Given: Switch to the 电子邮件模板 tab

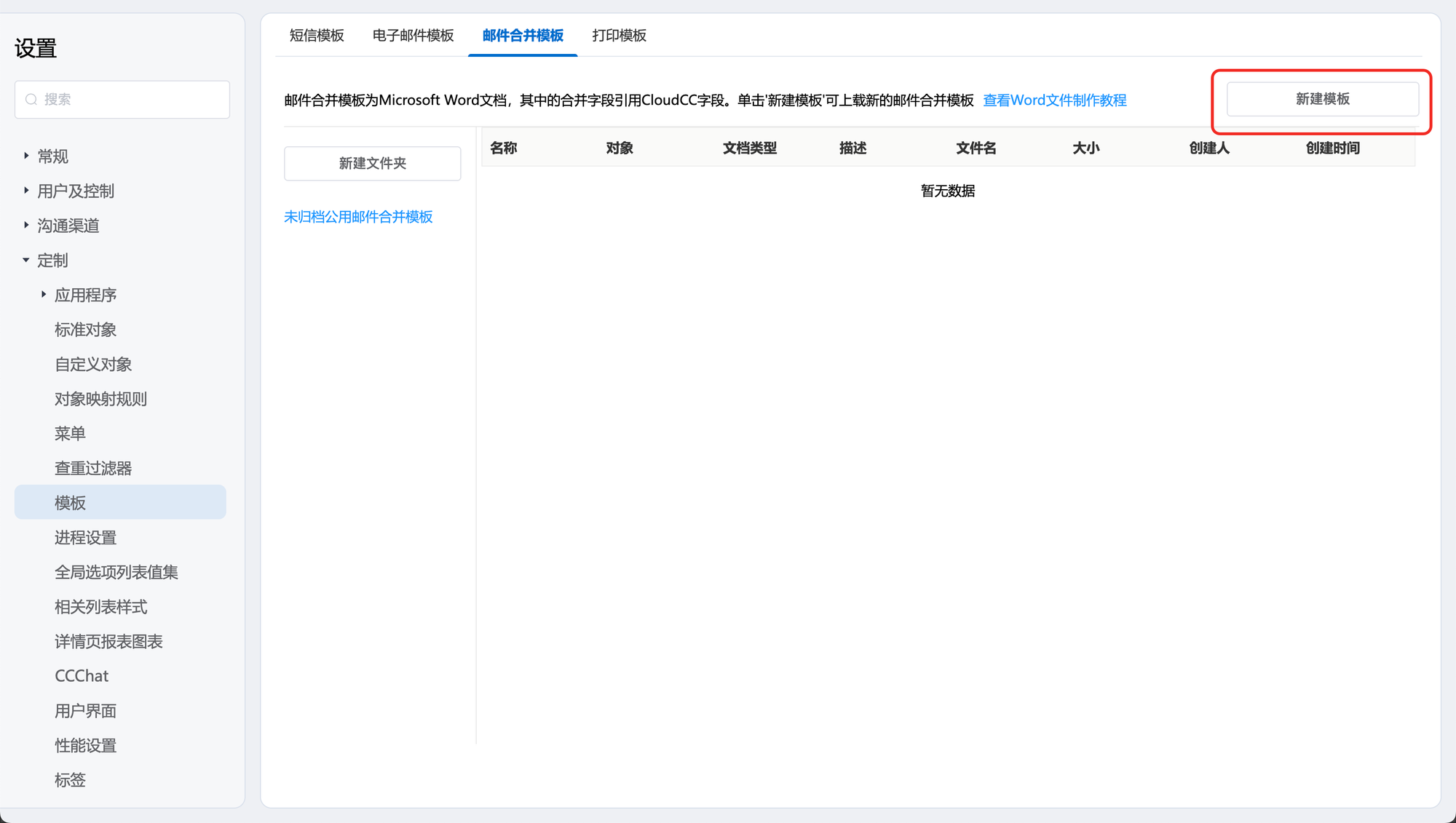Looking at the screenshot, I should coord(413,36).
